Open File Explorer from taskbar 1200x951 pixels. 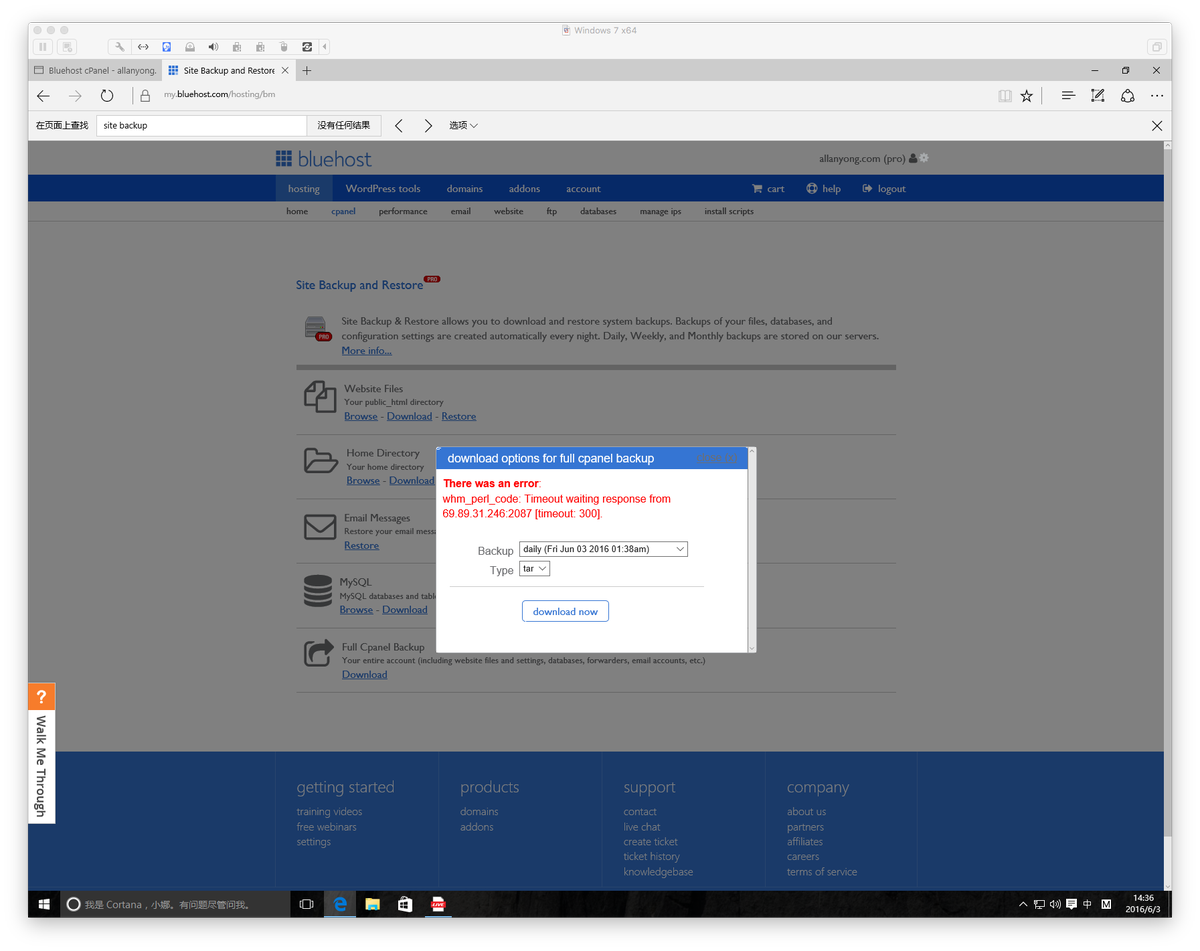click(x=372, y=904)
